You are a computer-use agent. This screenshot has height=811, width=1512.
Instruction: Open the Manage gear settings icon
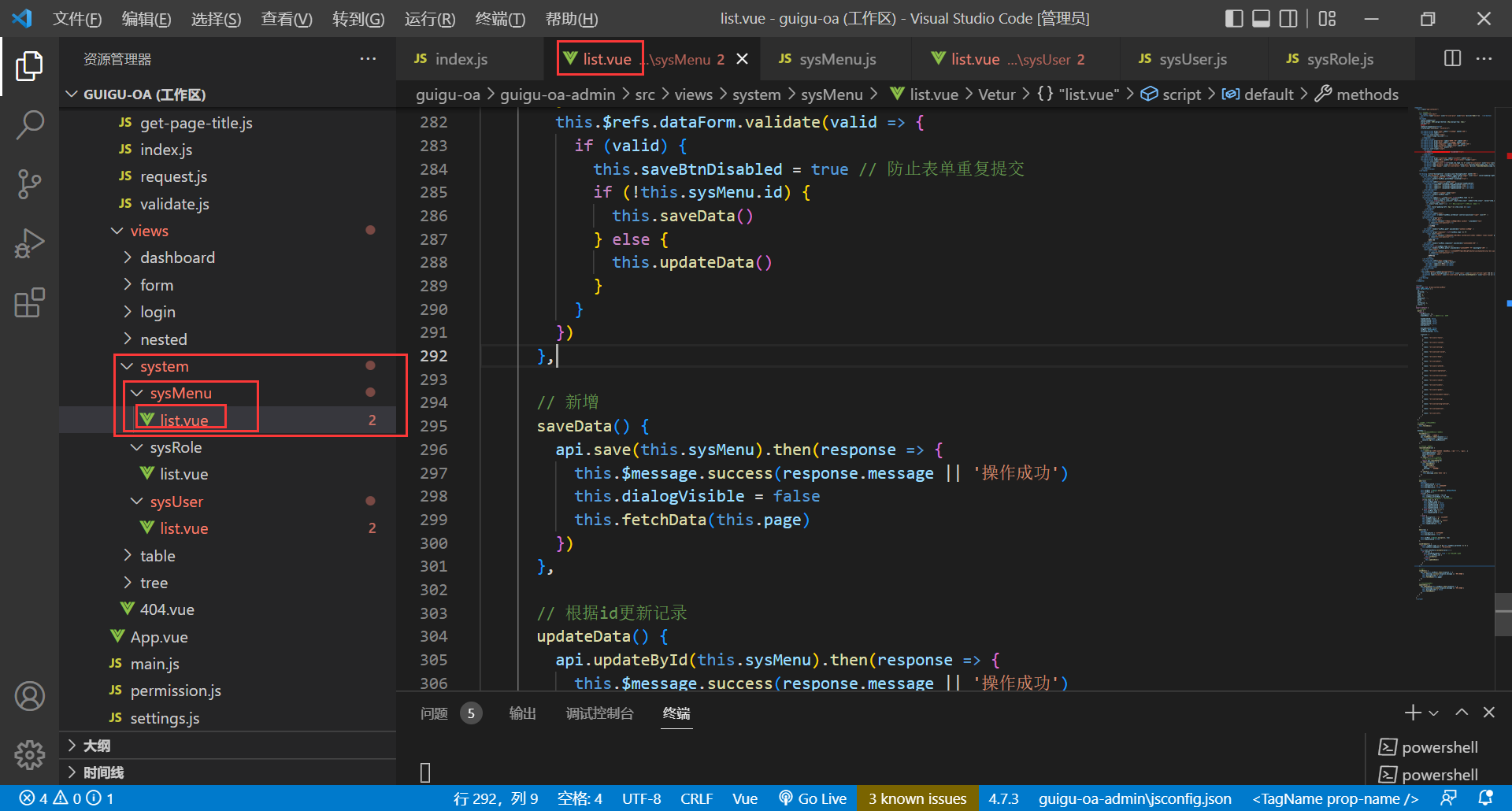point(29,755)
